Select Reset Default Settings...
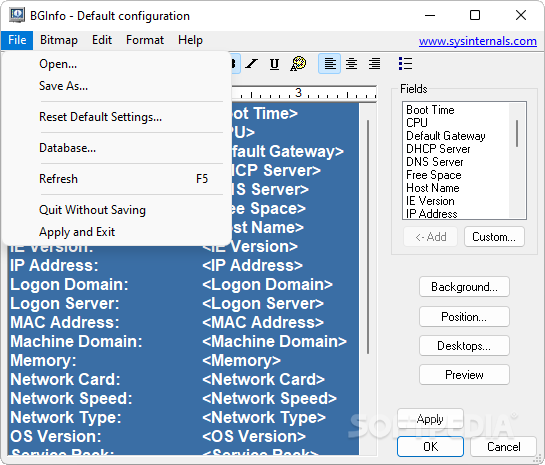This screenshot has width=545, height=465. pos(116,117)
